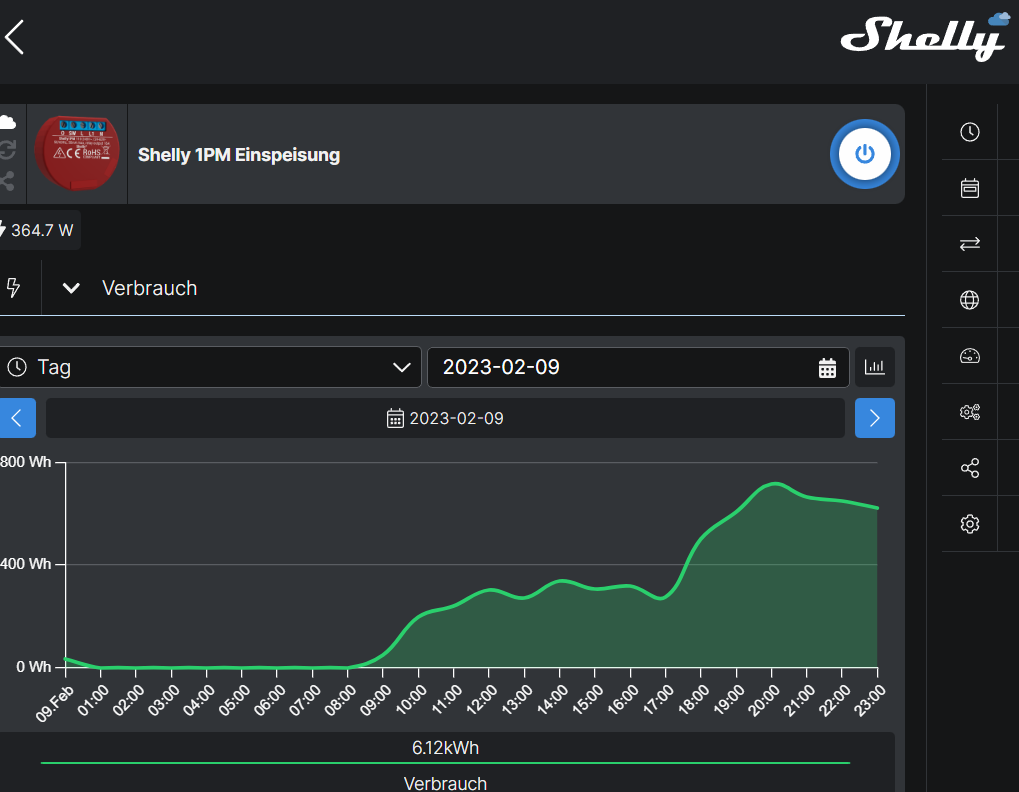The width and height of the screenshot is (1019, 792).
Task: Click the share icon in right sidebar
Action: [x=970, y=468]
